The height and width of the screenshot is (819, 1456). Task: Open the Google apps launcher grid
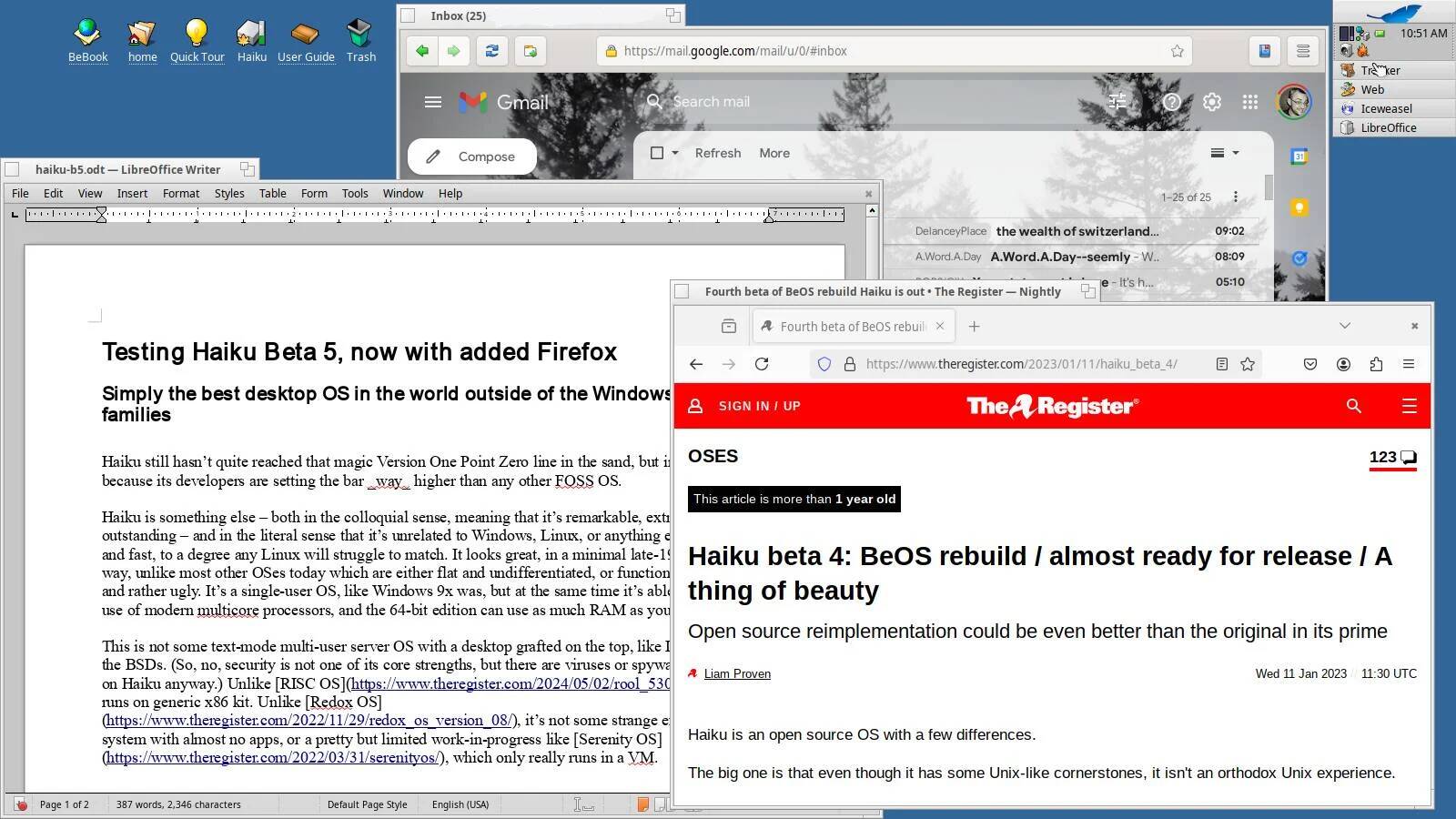coord(1251,101)
